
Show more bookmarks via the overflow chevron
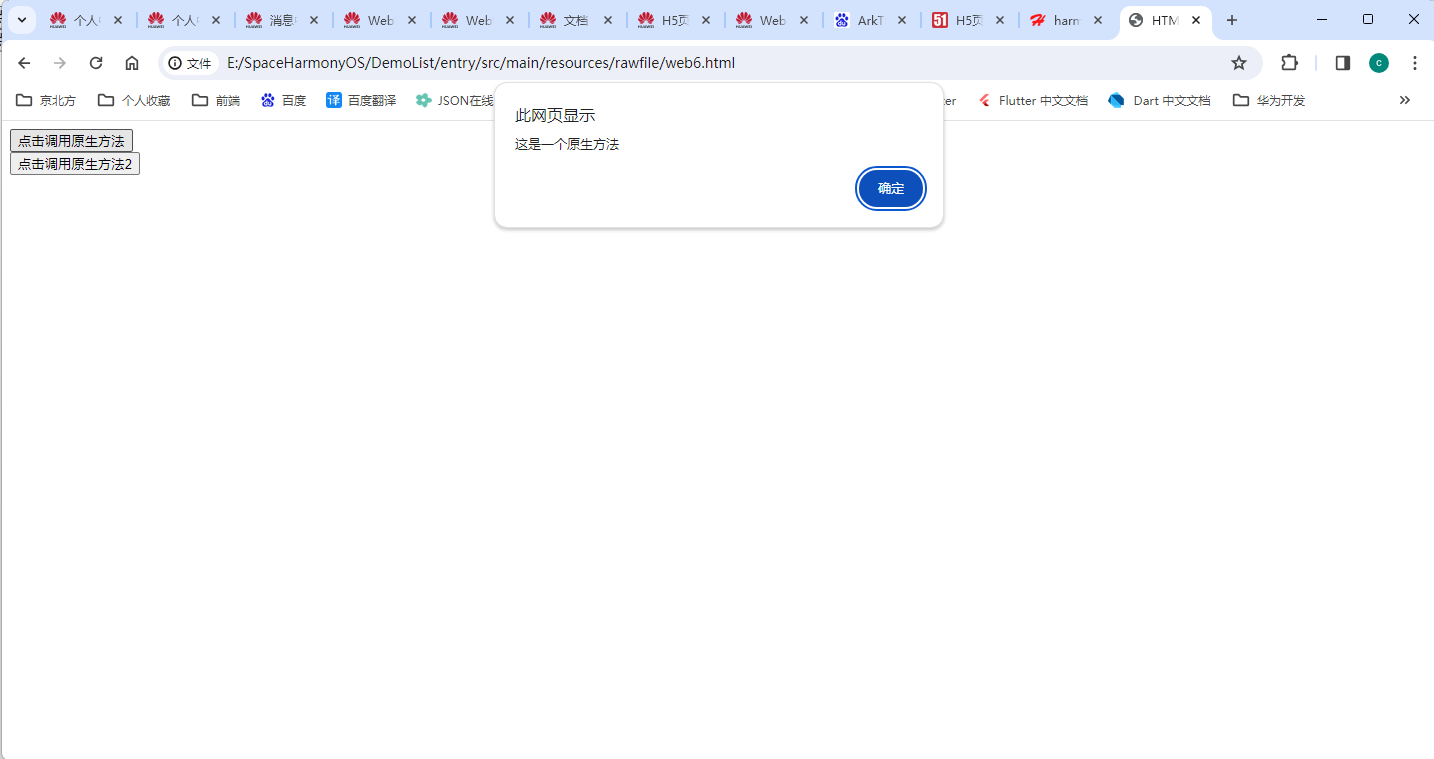[x=1405, y=100]
